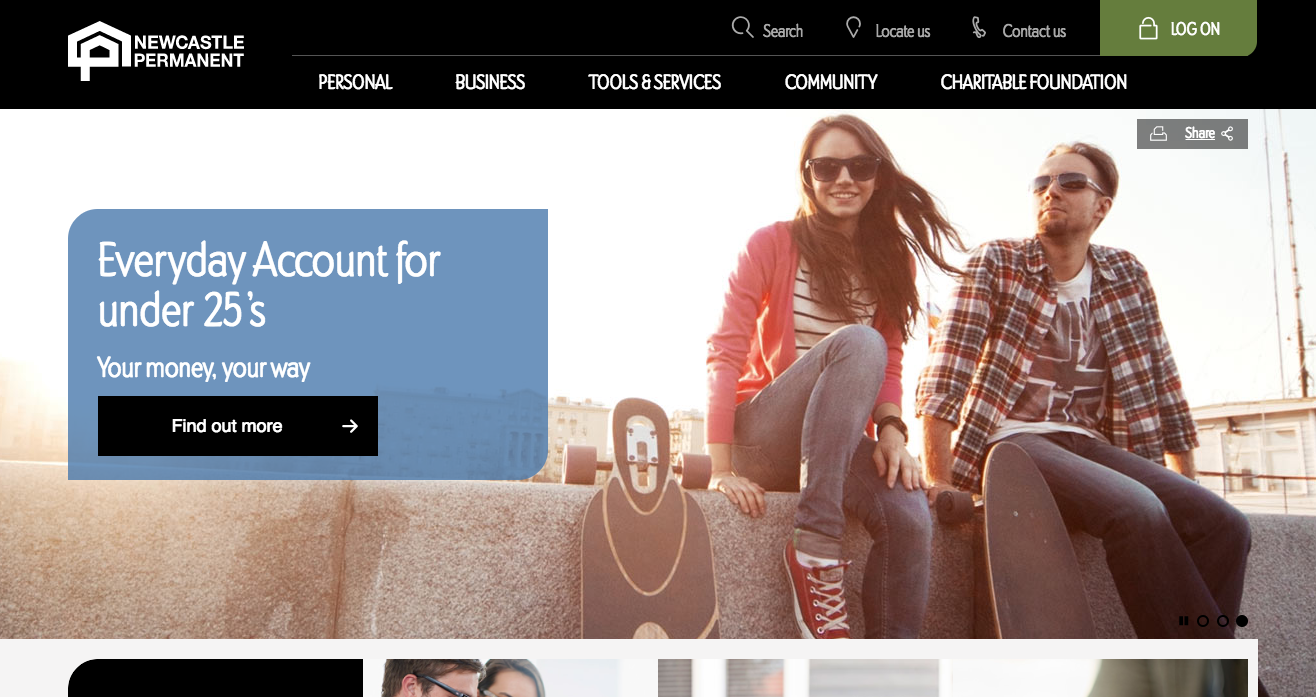This screenshot has width=1316, height=697.
Task: Click the magnifier Search icon
Action: click(742, 27)
